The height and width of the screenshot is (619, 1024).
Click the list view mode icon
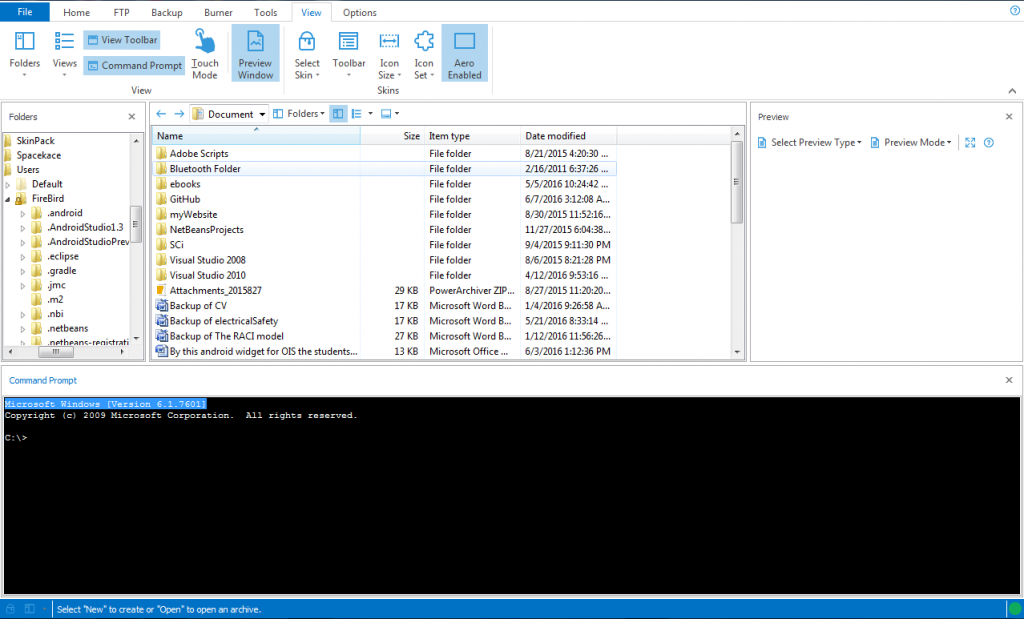357,114
